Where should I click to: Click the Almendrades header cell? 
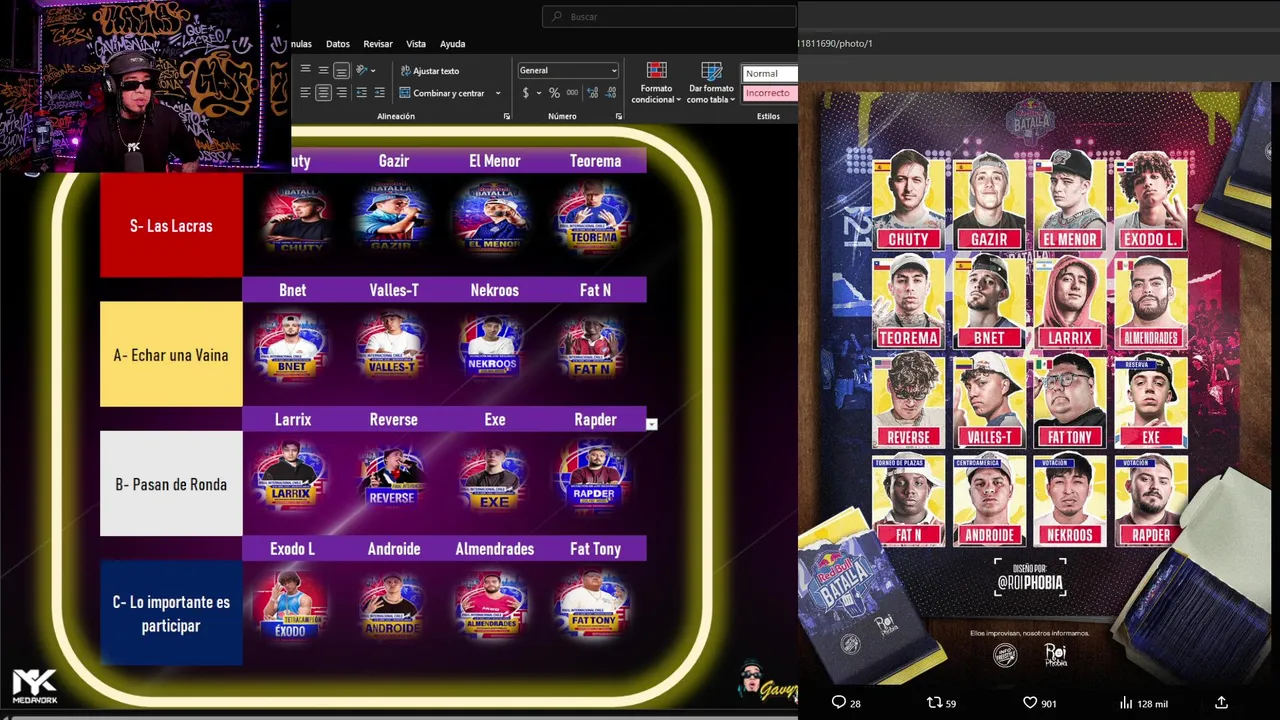pos(495,548)
